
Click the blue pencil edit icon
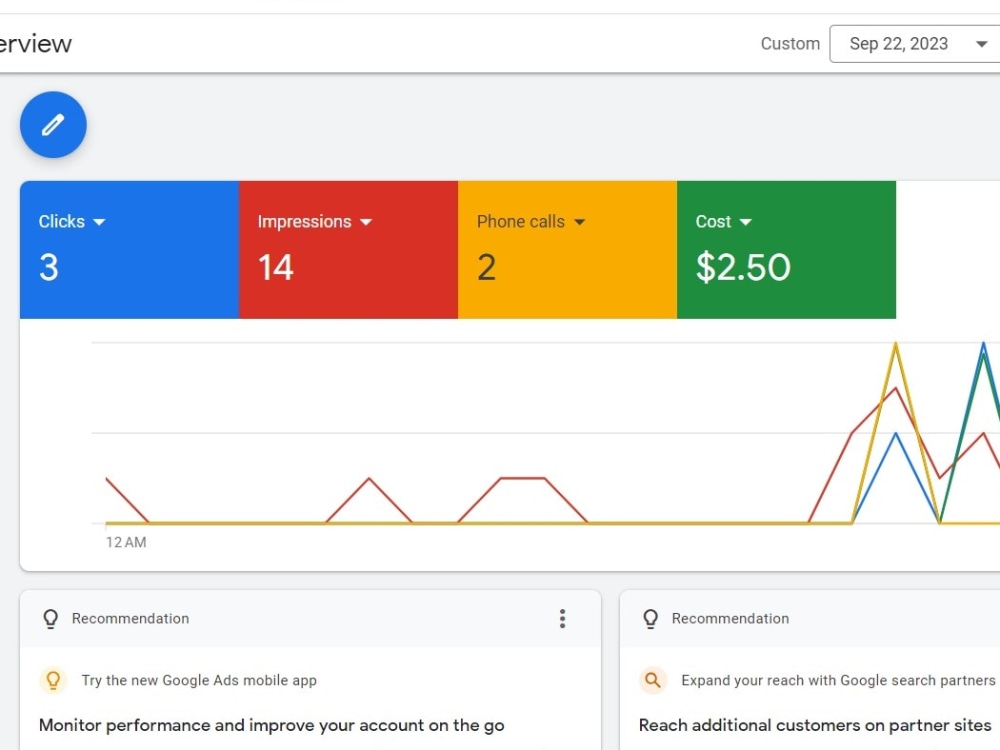tap(53, 124)
